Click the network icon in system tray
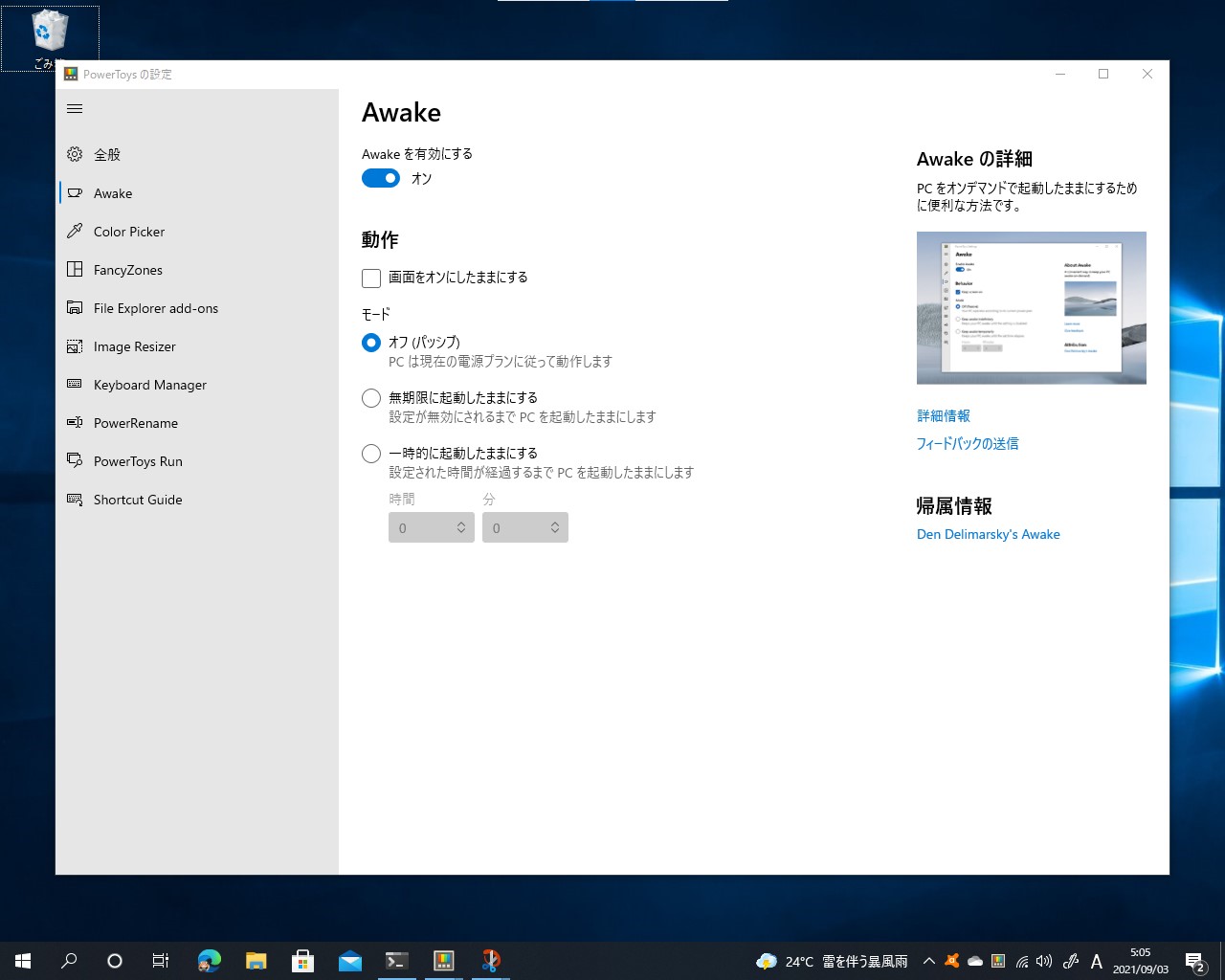 [x=1021, y=961]
